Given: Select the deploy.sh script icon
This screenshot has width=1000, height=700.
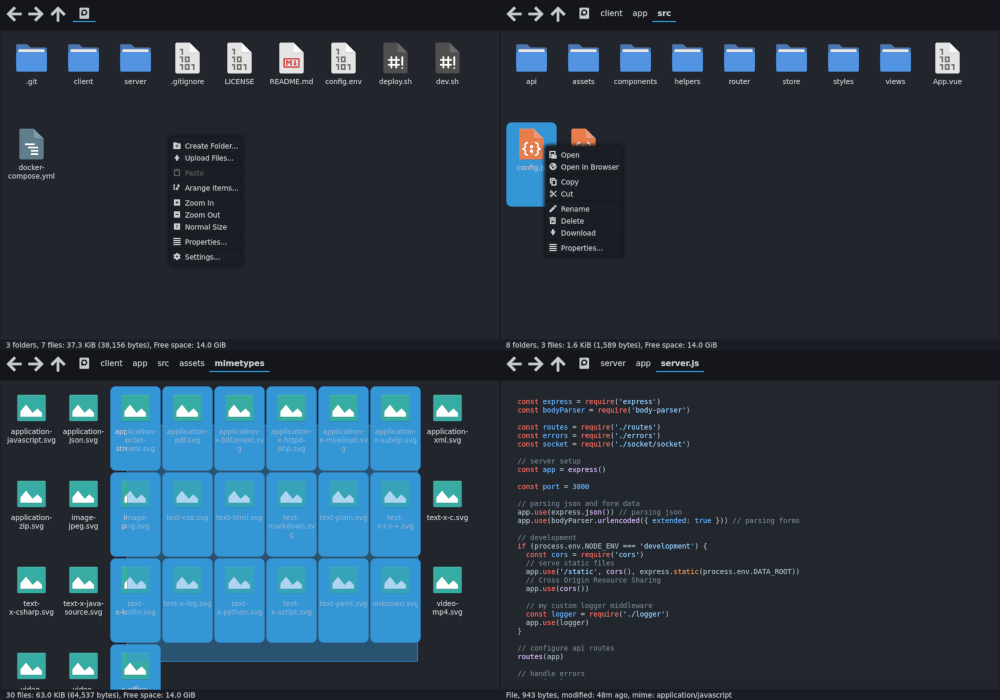Looking at the screenshot, I should [x=395, y=60].
